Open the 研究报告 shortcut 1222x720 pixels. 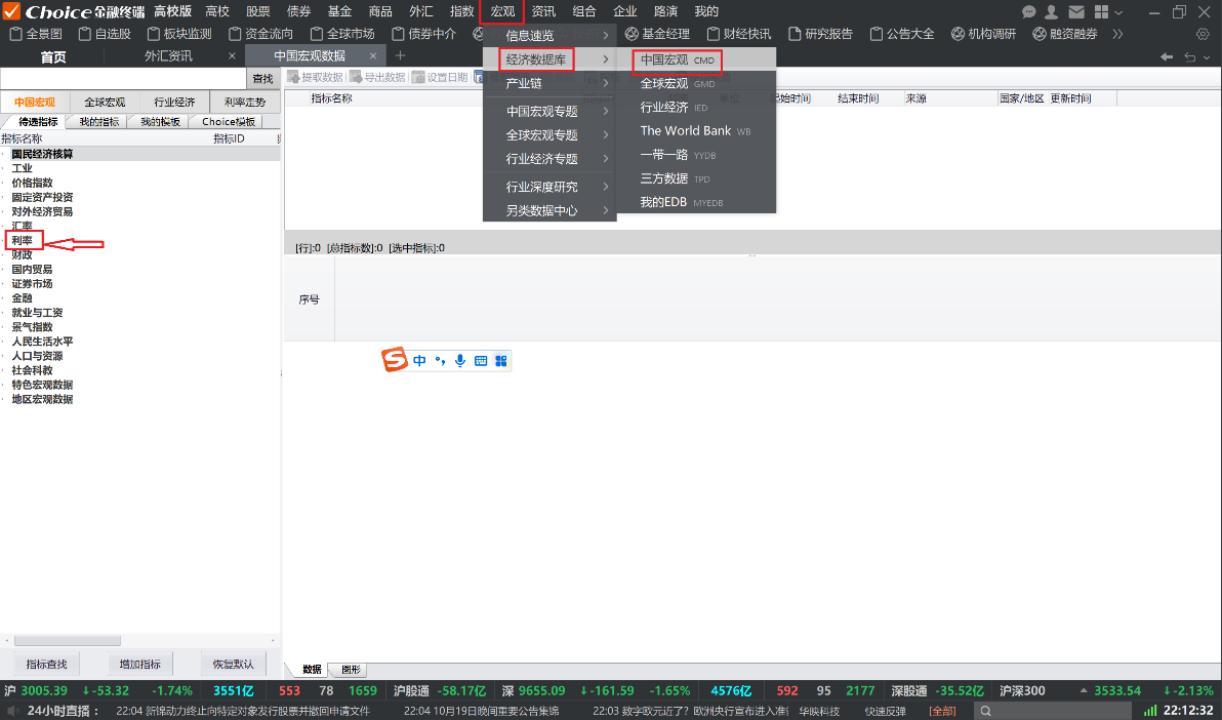tap(820, 34)
